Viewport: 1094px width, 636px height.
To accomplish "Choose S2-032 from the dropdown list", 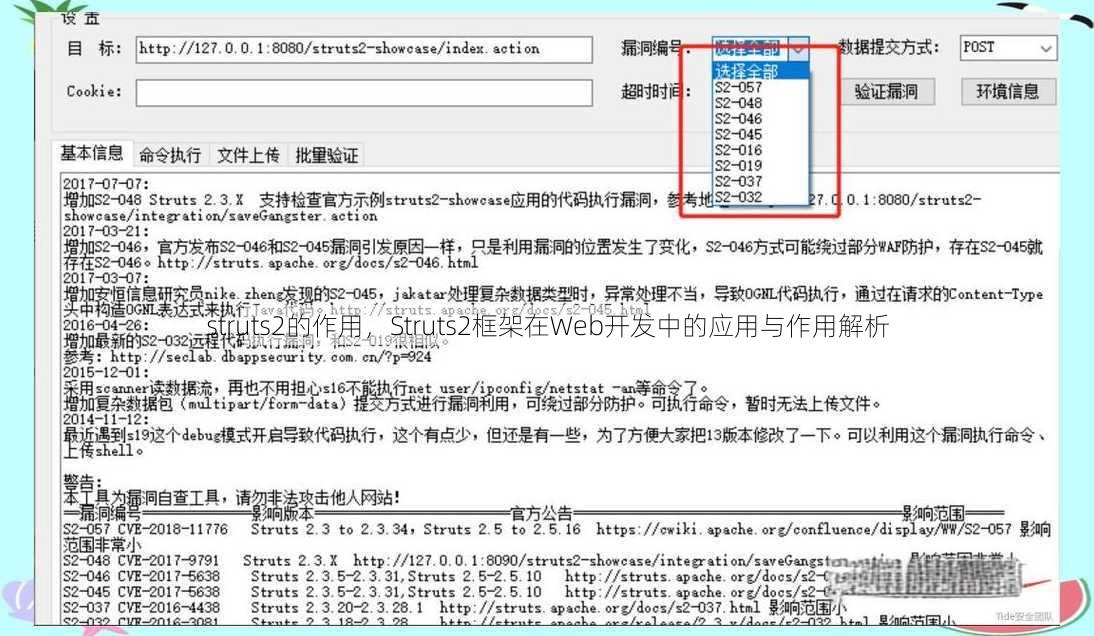I will tap(738, 197).
